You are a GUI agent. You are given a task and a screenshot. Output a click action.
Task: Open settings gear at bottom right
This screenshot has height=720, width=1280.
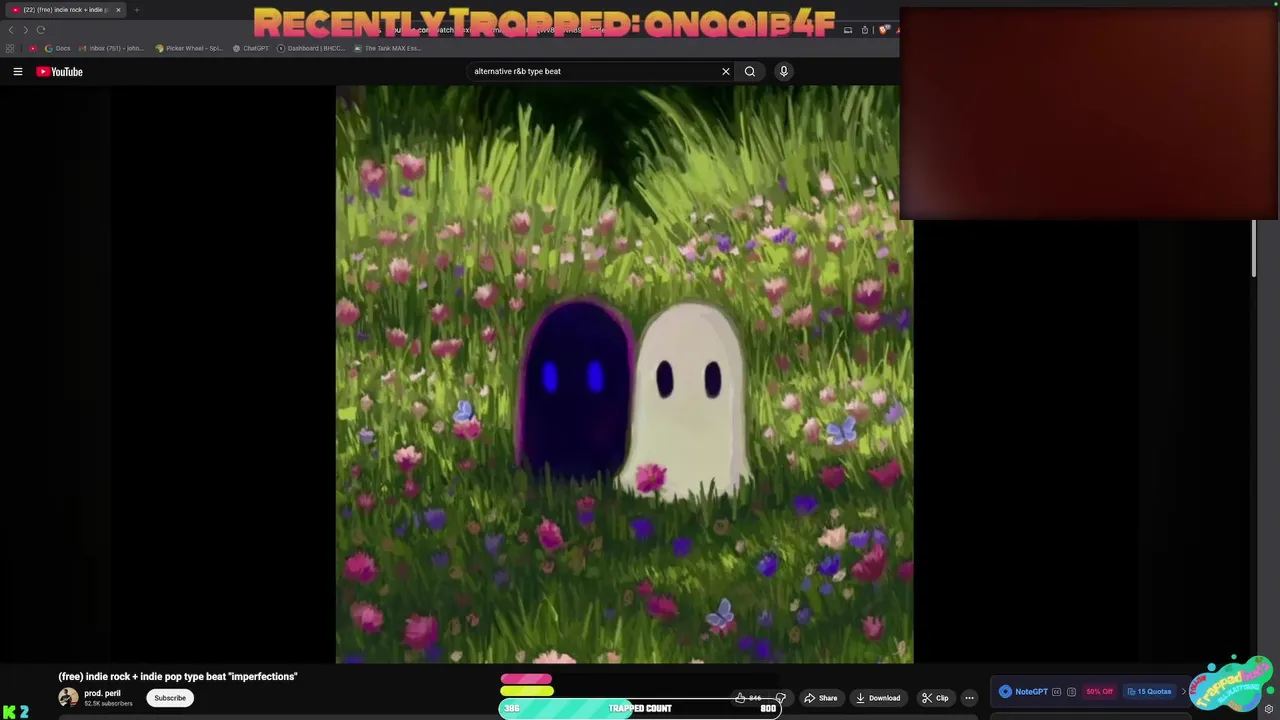1269,709
